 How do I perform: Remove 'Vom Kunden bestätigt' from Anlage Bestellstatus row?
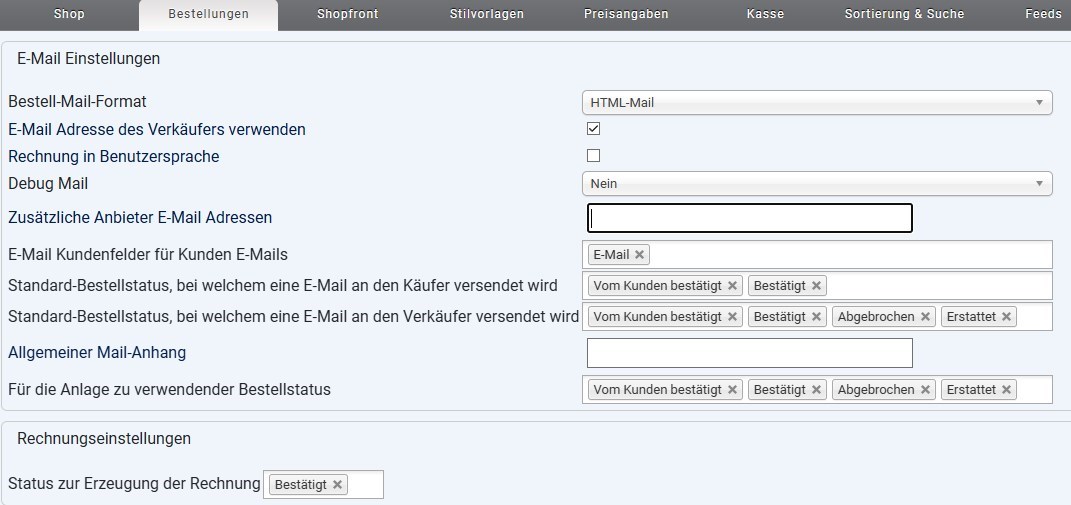[x=733, y=390]
